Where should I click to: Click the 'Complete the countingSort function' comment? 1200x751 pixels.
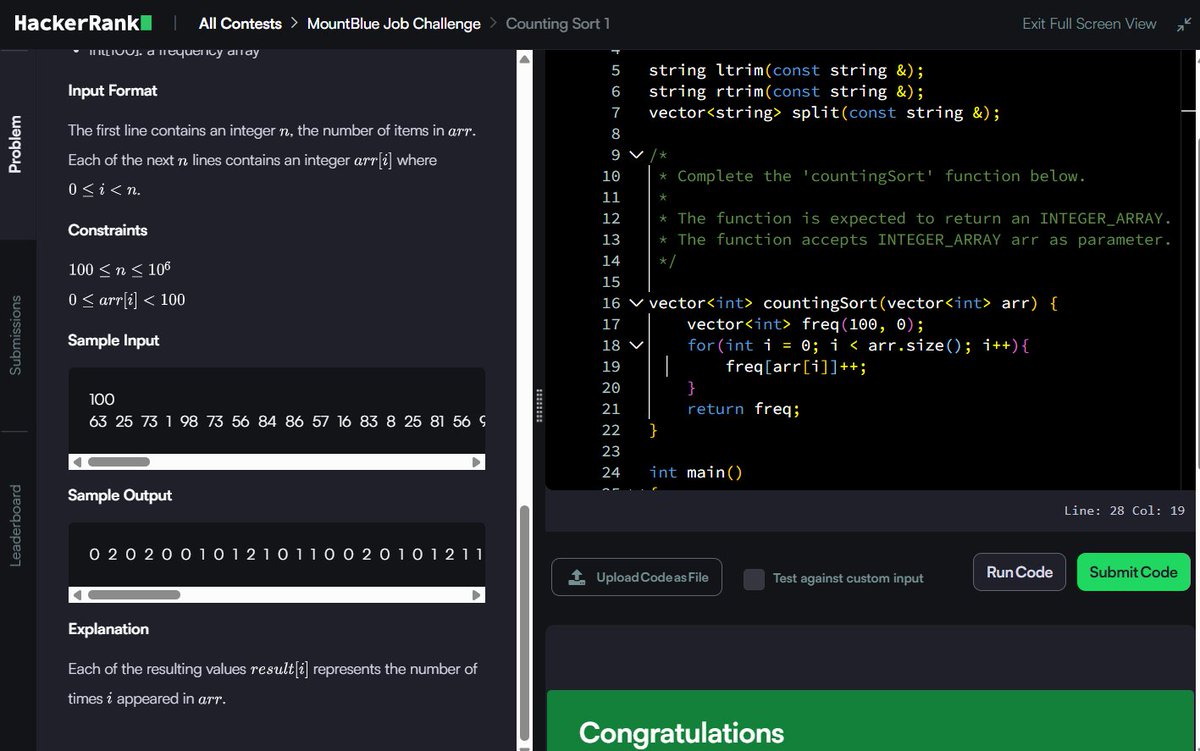[x=872, y=176]
